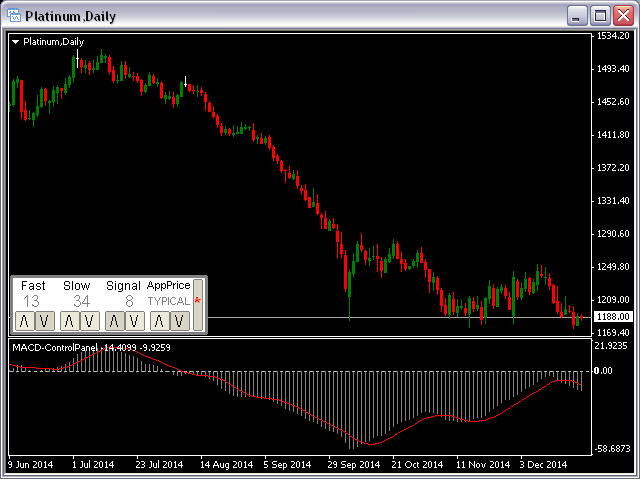Viewport: 640px width, 480px height.
Task: Click the 5 Sep 2014 date label
Action: tap(287, 464)
